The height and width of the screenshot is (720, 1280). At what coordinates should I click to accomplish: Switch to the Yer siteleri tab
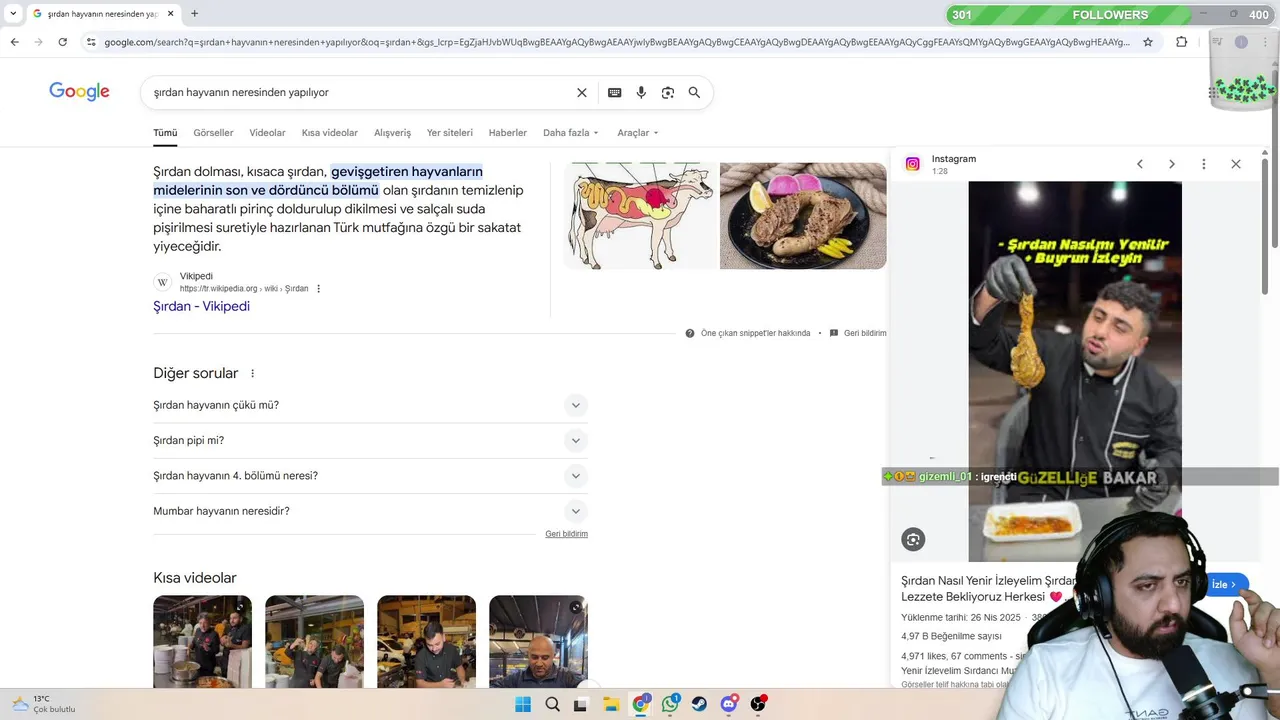(450, 133)
